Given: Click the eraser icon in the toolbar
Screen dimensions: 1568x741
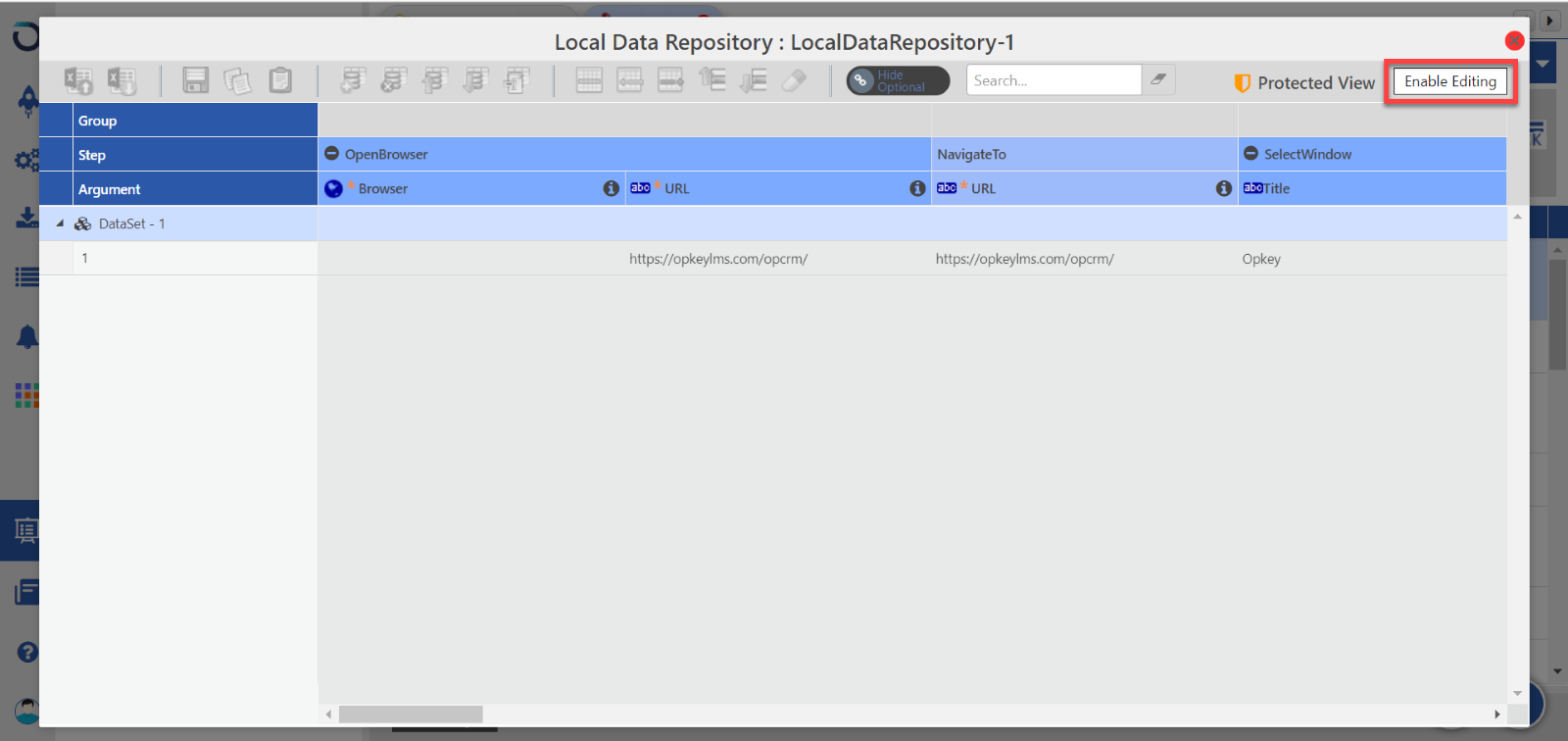Looking at the screenshot, I should (794, 80).
